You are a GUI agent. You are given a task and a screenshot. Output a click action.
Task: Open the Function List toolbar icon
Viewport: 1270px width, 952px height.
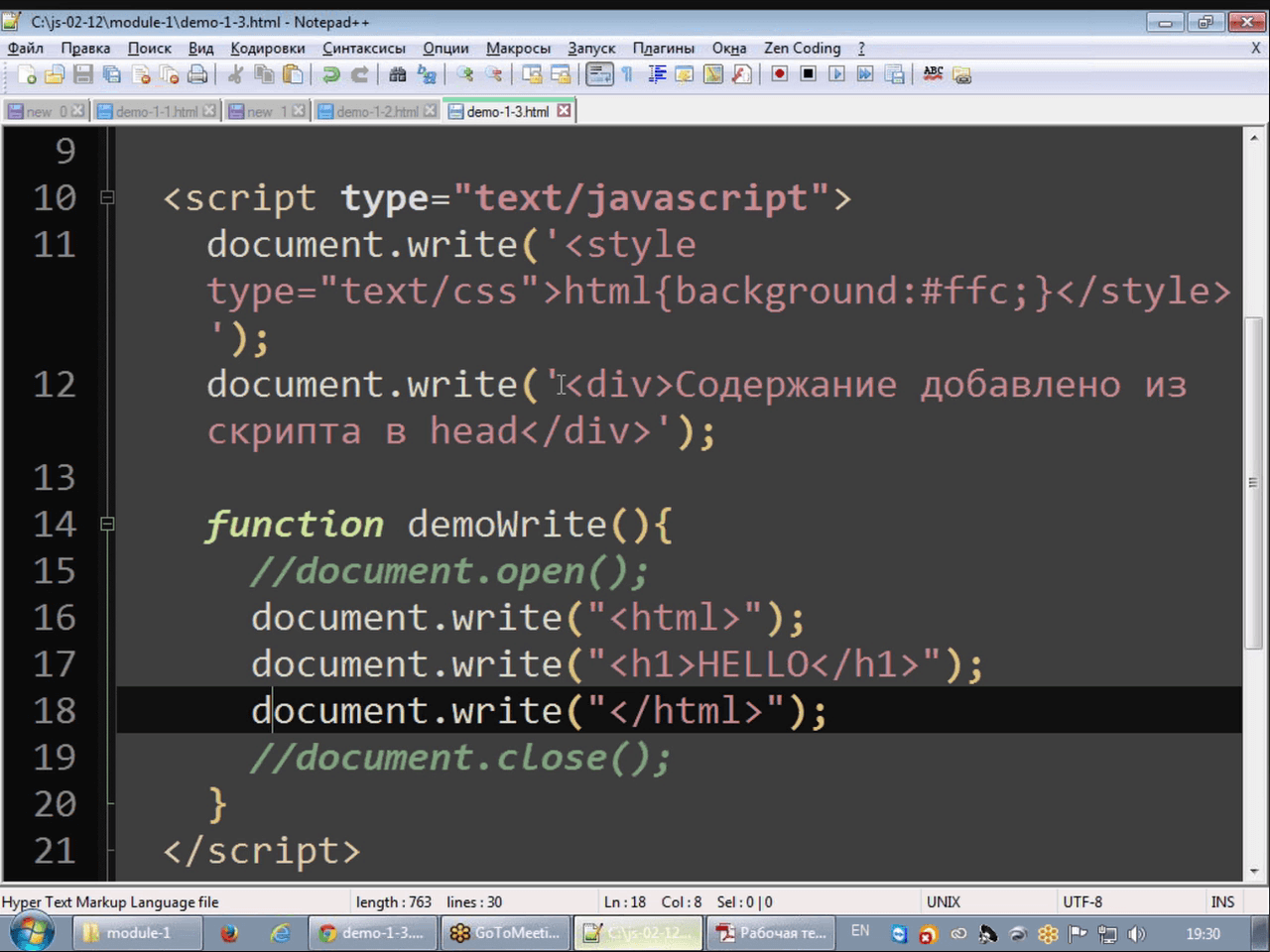click(741, 74)
